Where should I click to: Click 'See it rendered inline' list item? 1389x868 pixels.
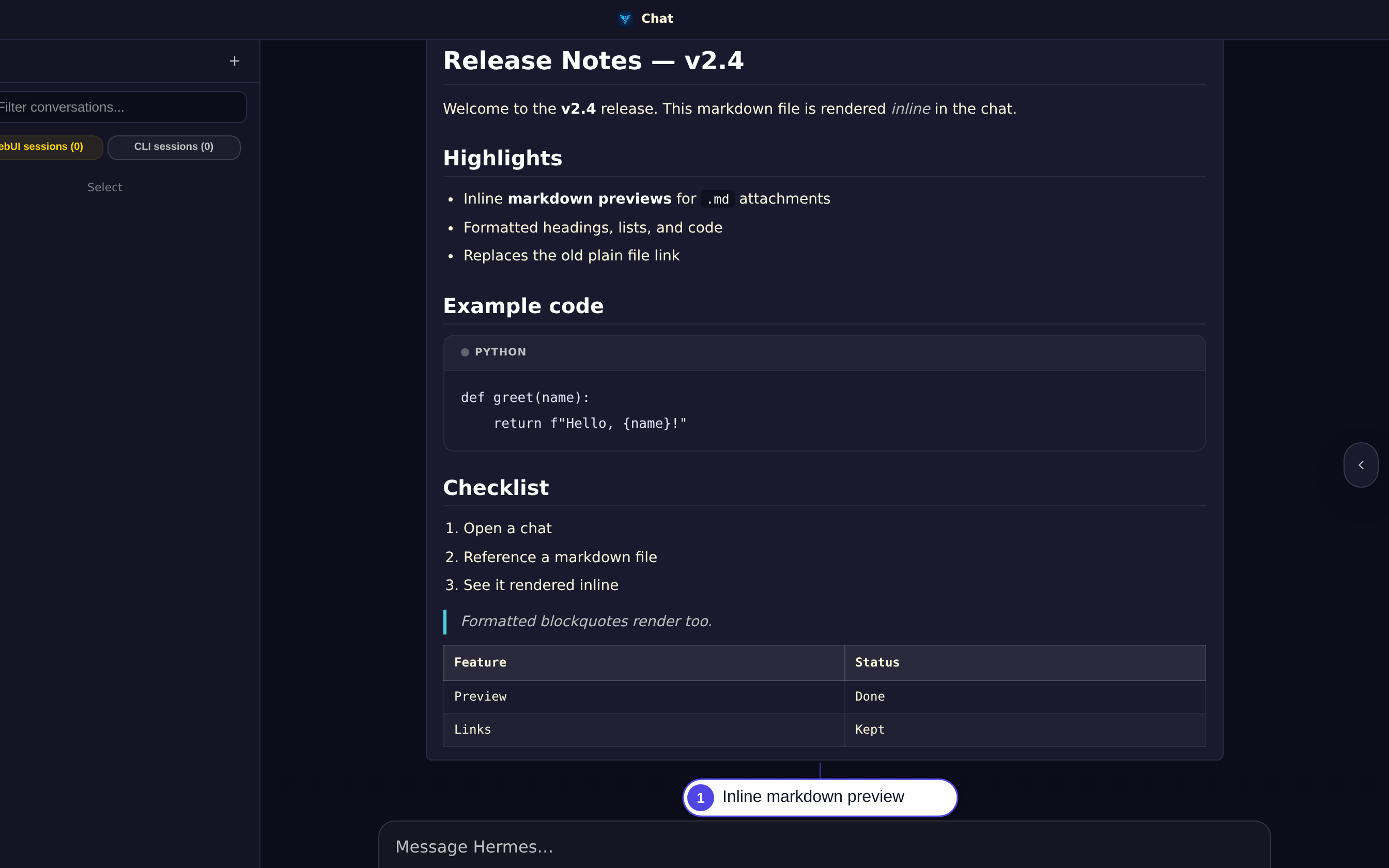pos(541,585)
